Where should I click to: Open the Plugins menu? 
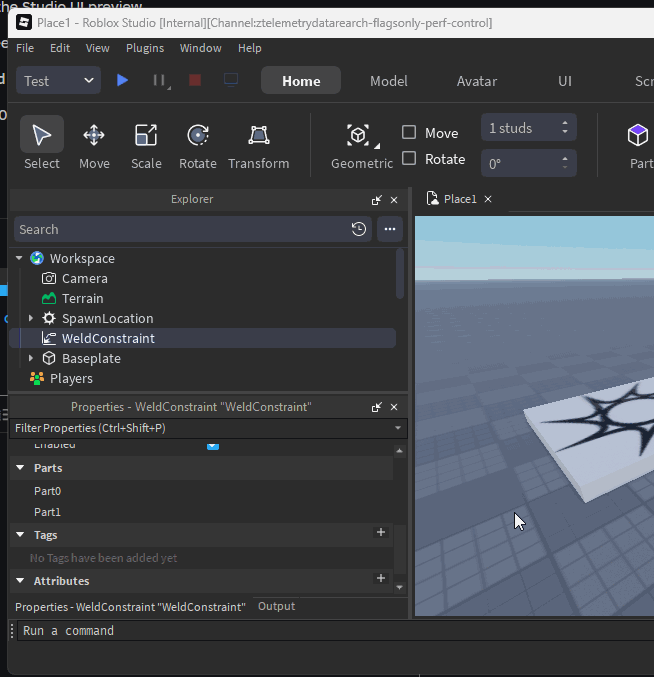click(145, 48)
